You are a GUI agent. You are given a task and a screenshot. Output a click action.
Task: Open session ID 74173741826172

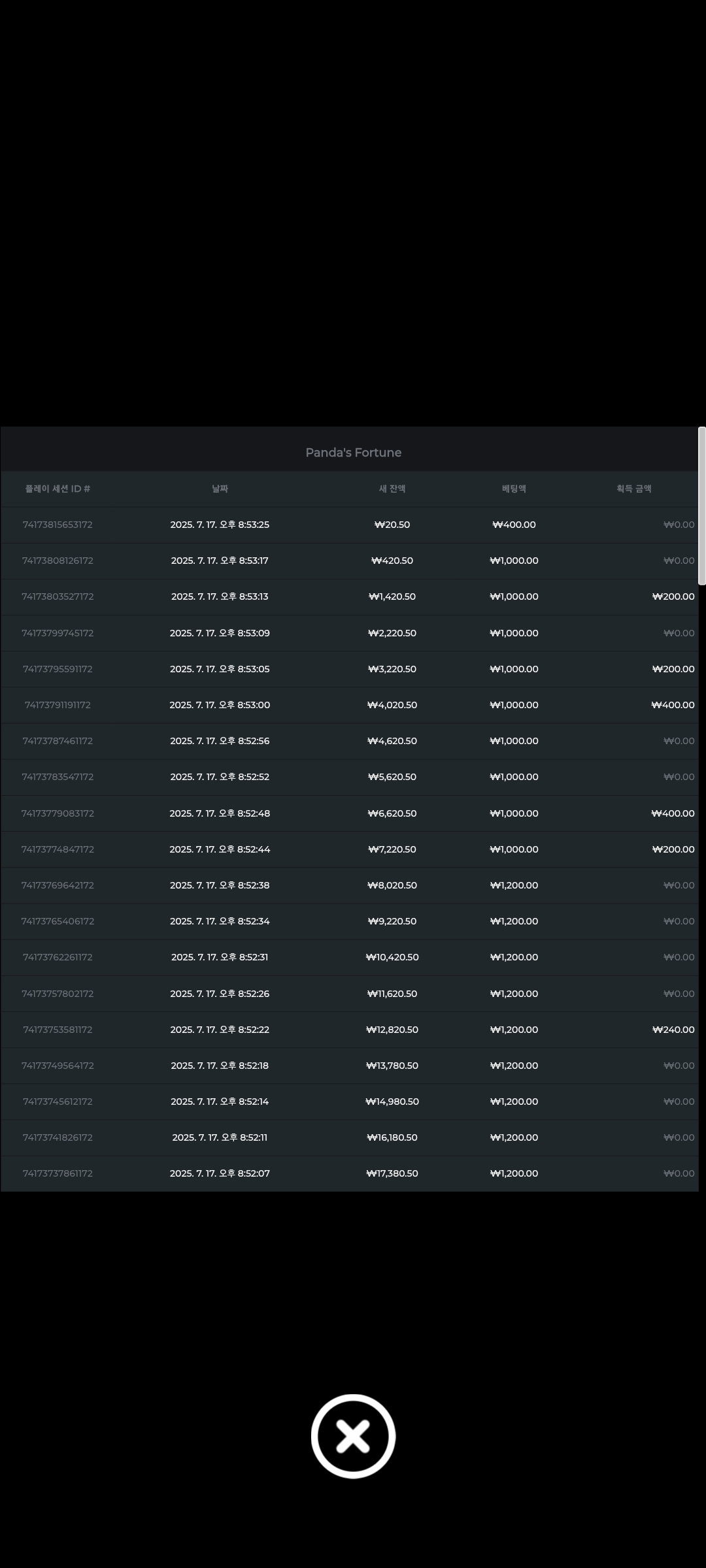(x=58, y=1137)
